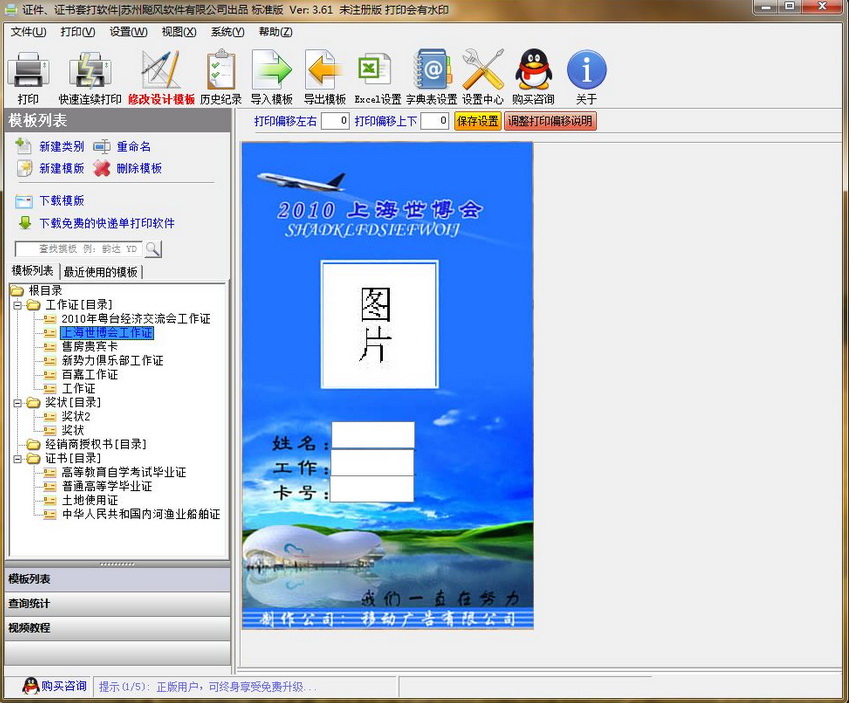Open the 视频教程 sidebar panel

tap(117, 628)
